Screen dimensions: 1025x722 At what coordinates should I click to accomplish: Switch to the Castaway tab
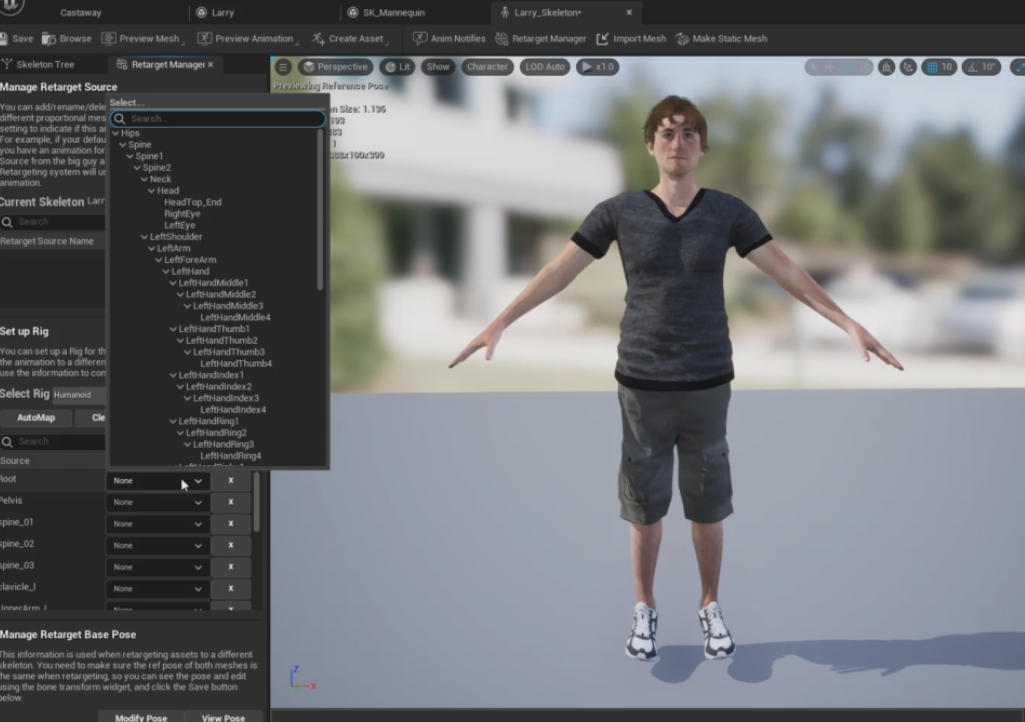click(x=80, y=12)
